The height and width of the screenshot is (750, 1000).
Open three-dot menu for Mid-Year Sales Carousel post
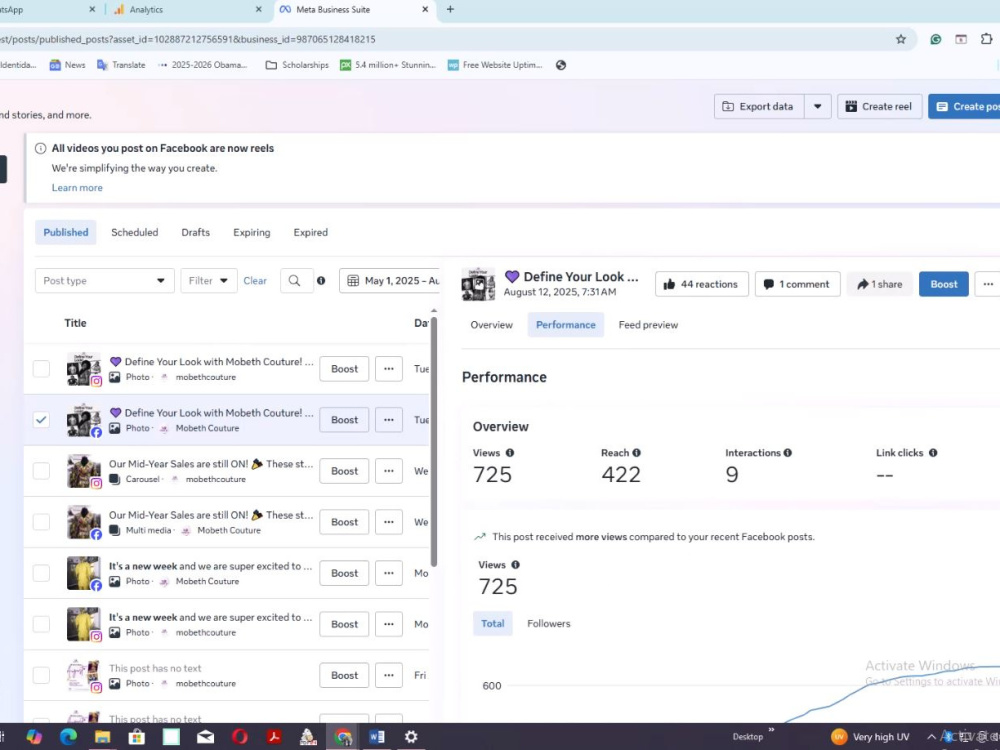[x=389, y=471]
